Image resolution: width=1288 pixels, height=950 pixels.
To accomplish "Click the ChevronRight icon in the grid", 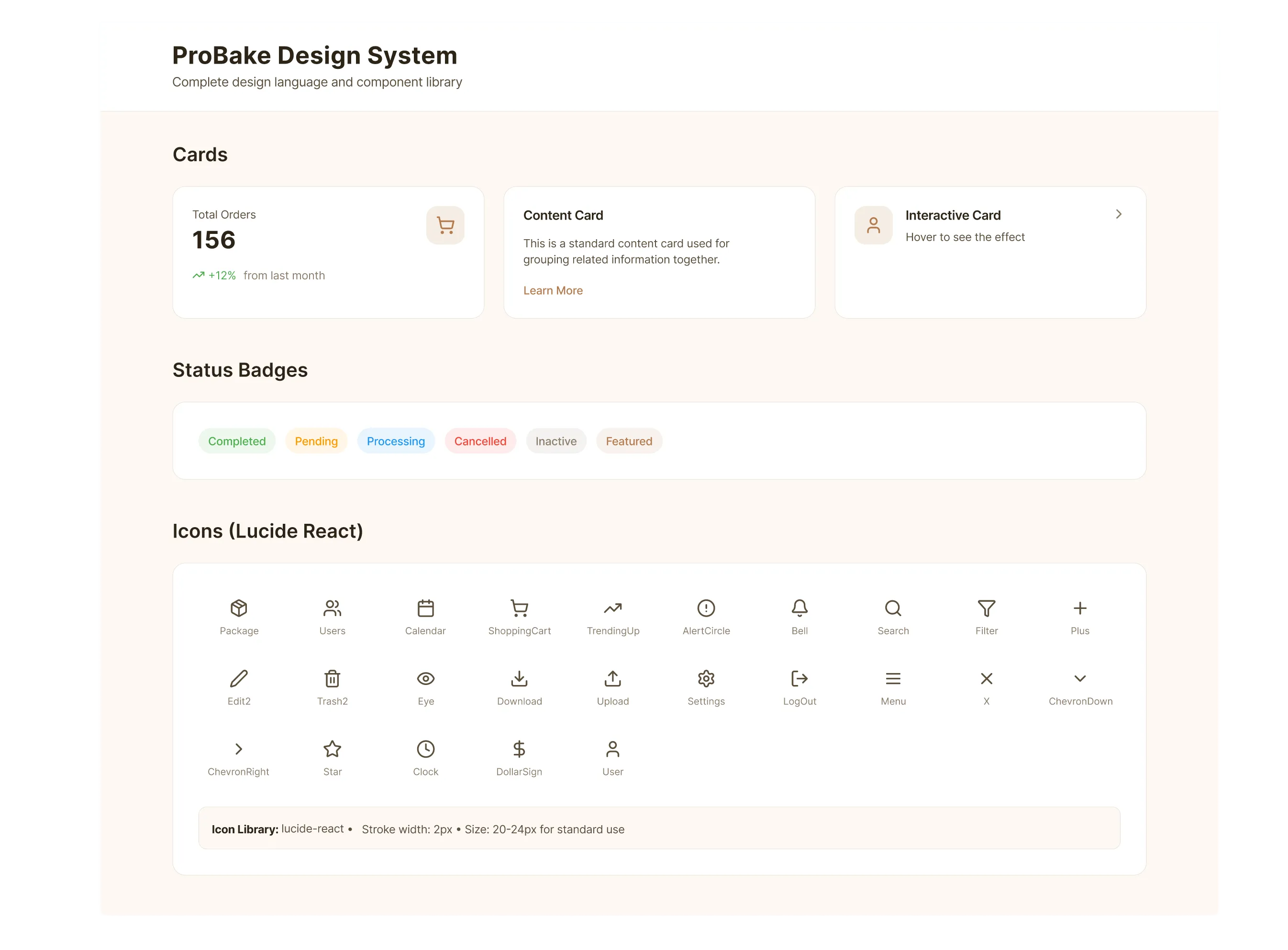I will click(239, 749).
